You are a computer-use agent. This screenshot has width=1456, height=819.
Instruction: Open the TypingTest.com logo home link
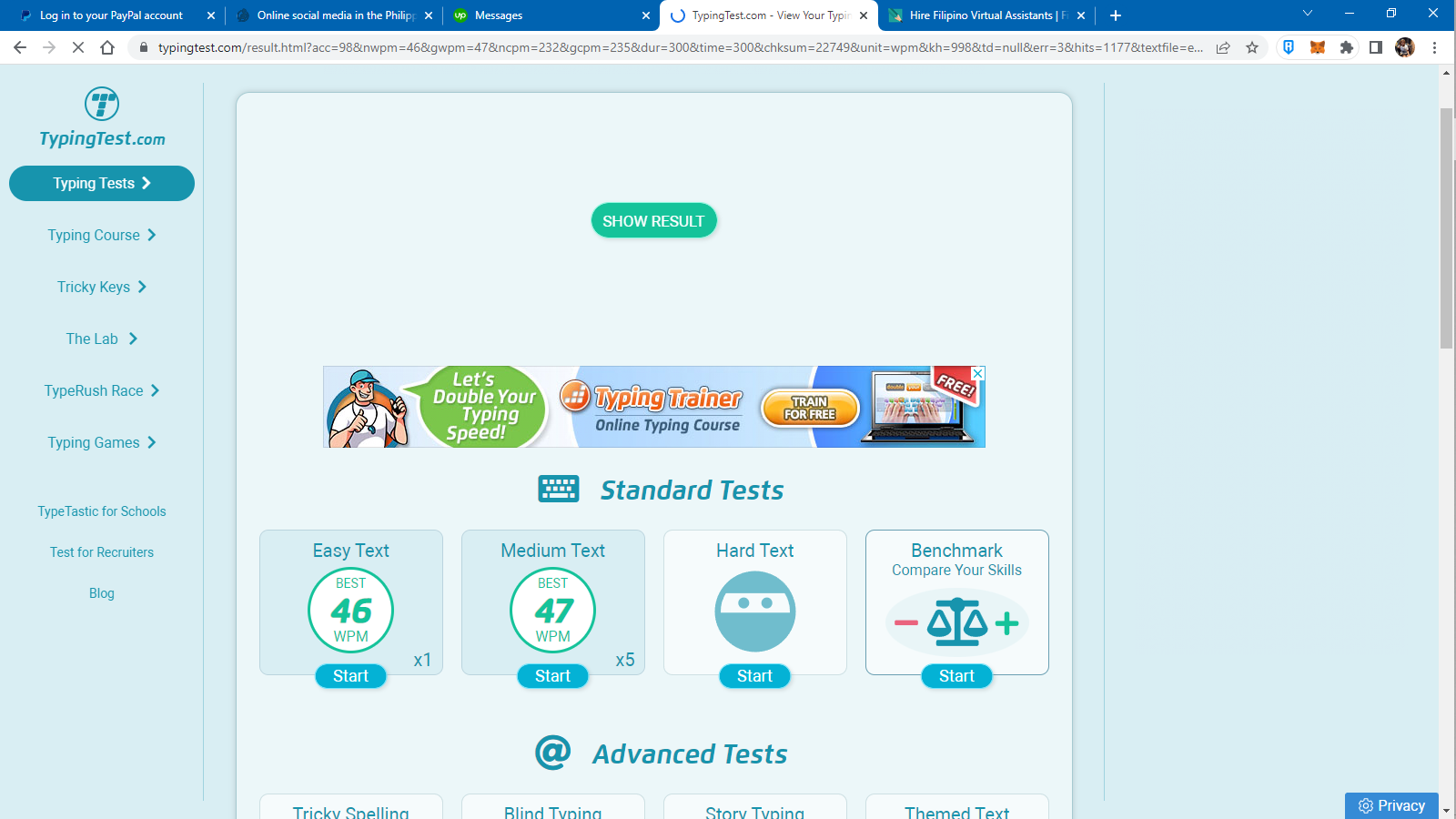point(102,117)
